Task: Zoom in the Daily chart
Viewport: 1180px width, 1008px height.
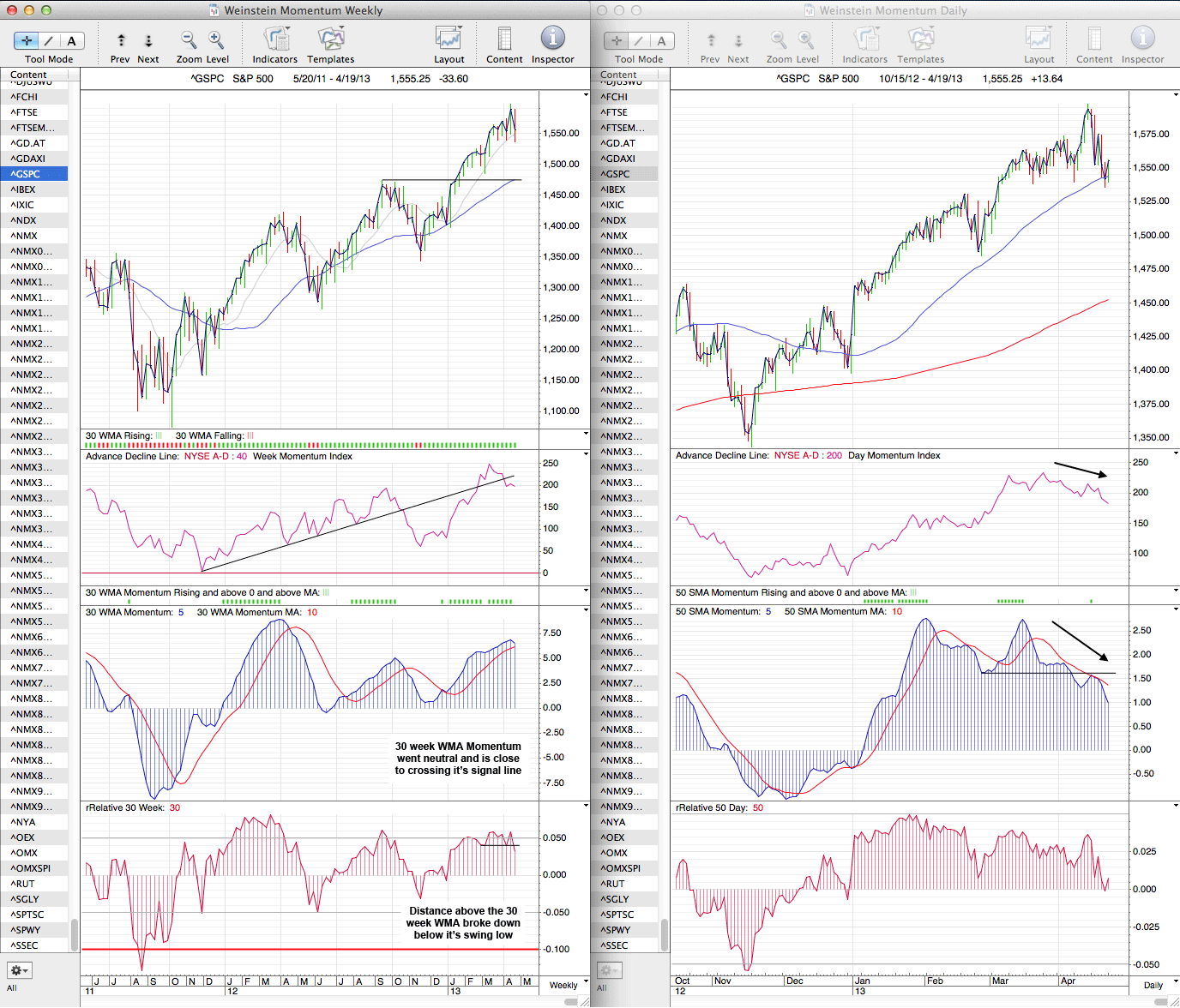Action: click(x=806, y=39)
